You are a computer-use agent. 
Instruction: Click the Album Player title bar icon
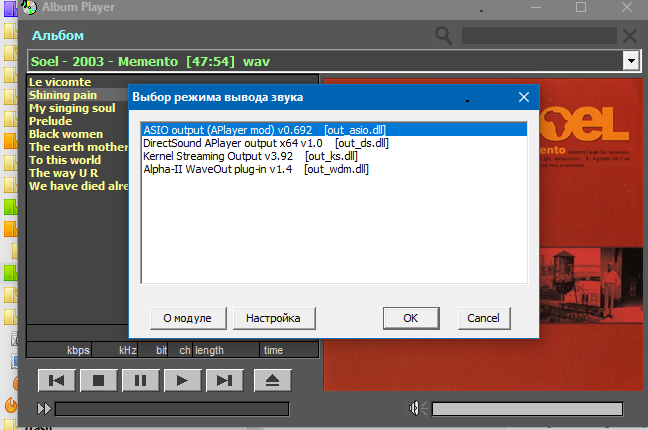[29, 7]
